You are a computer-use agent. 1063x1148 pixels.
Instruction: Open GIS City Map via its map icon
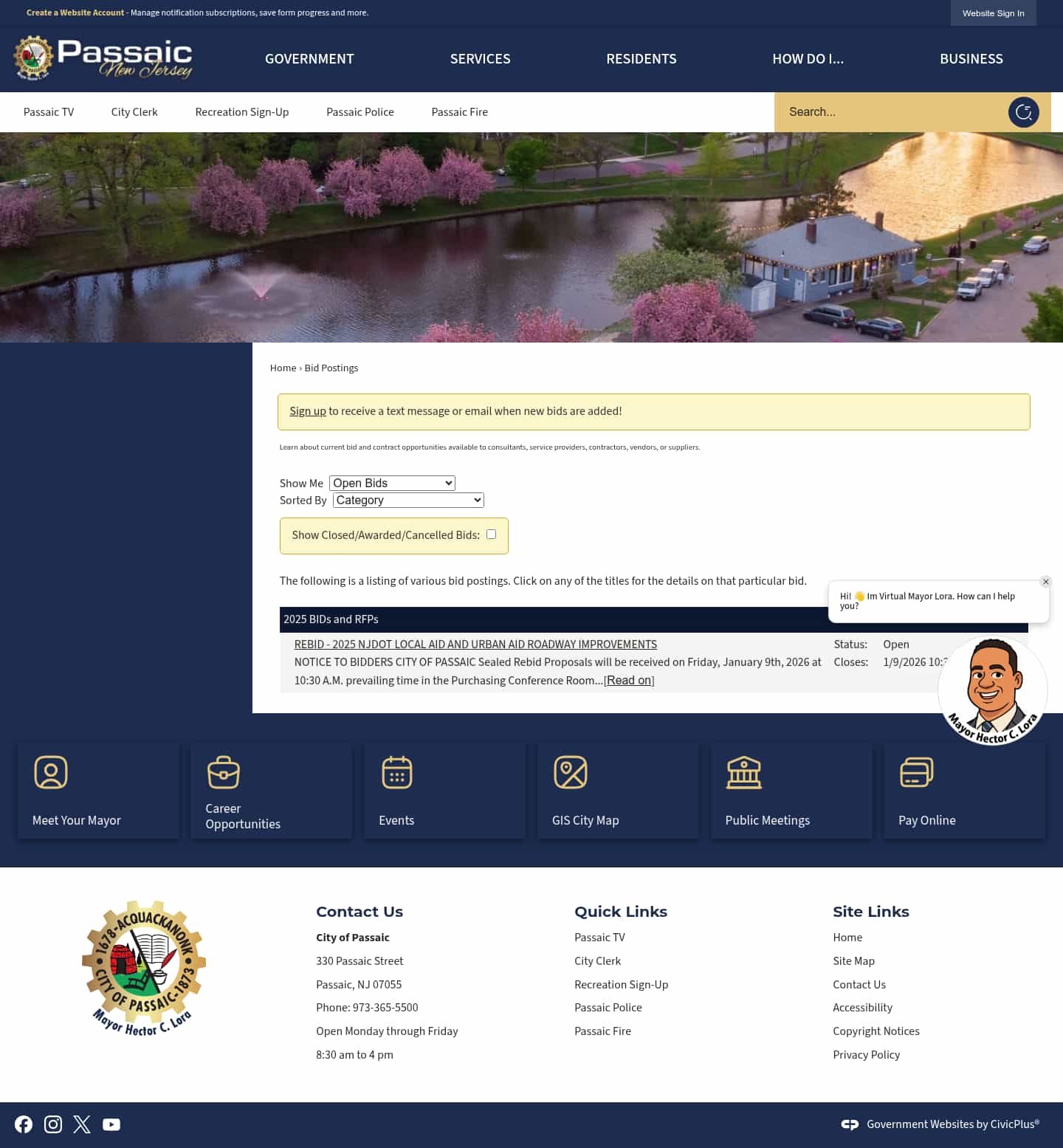[570, 772]
